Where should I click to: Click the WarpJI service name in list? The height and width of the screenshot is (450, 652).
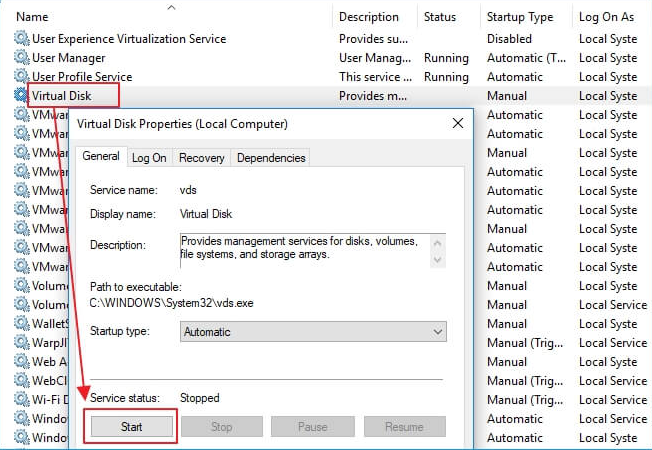(x=49, y=343)
